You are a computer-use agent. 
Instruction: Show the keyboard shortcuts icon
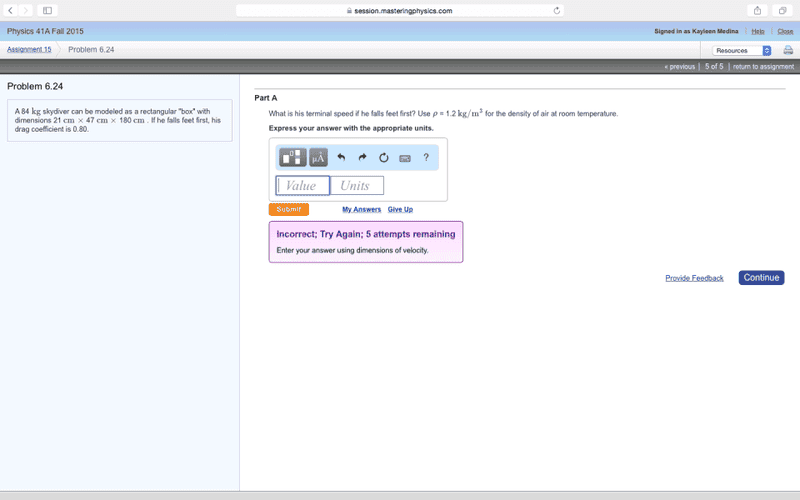[405, 158]
